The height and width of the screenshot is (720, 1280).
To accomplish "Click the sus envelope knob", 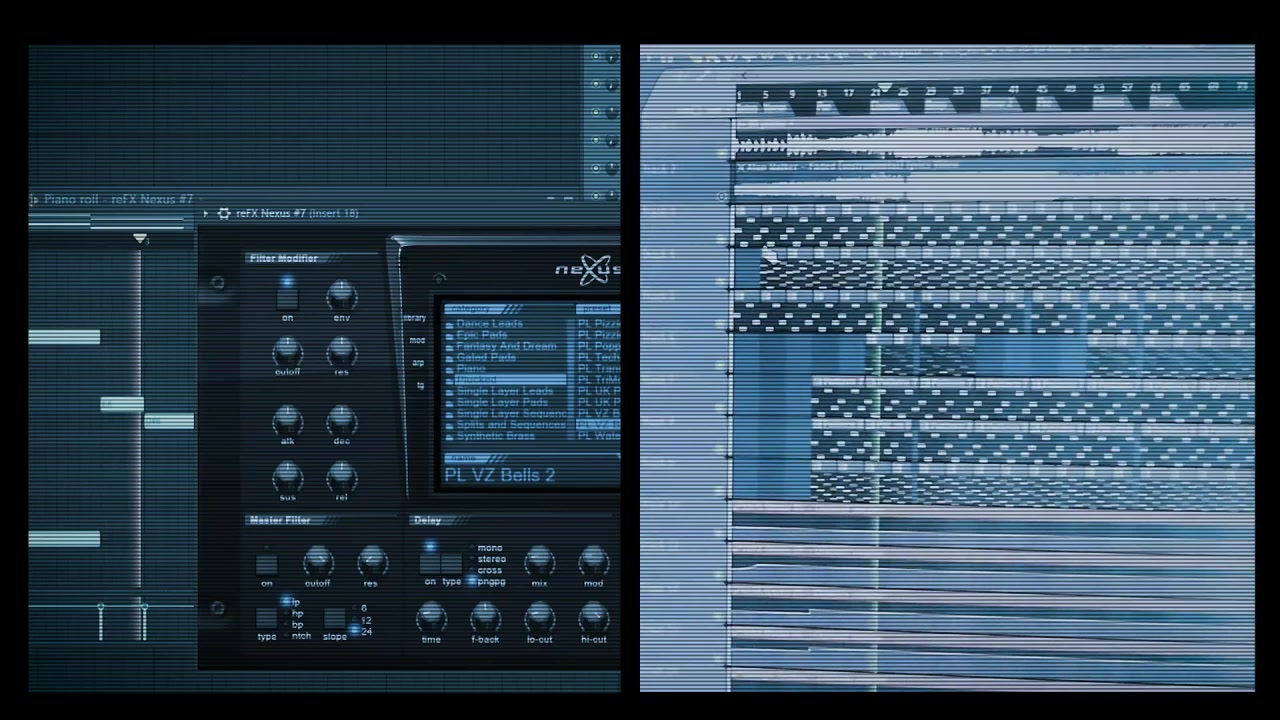I will (x=287, y=476).
